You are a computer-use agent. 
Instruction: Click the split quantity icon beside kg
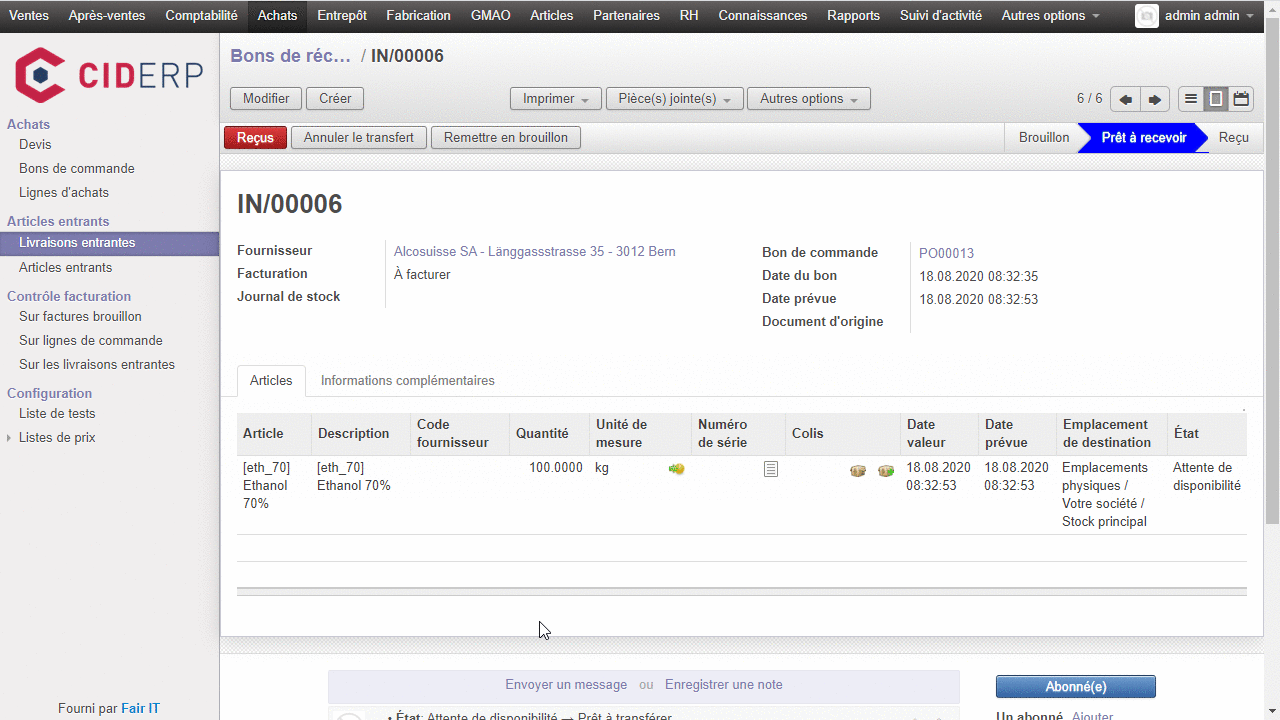click(677, 469)
